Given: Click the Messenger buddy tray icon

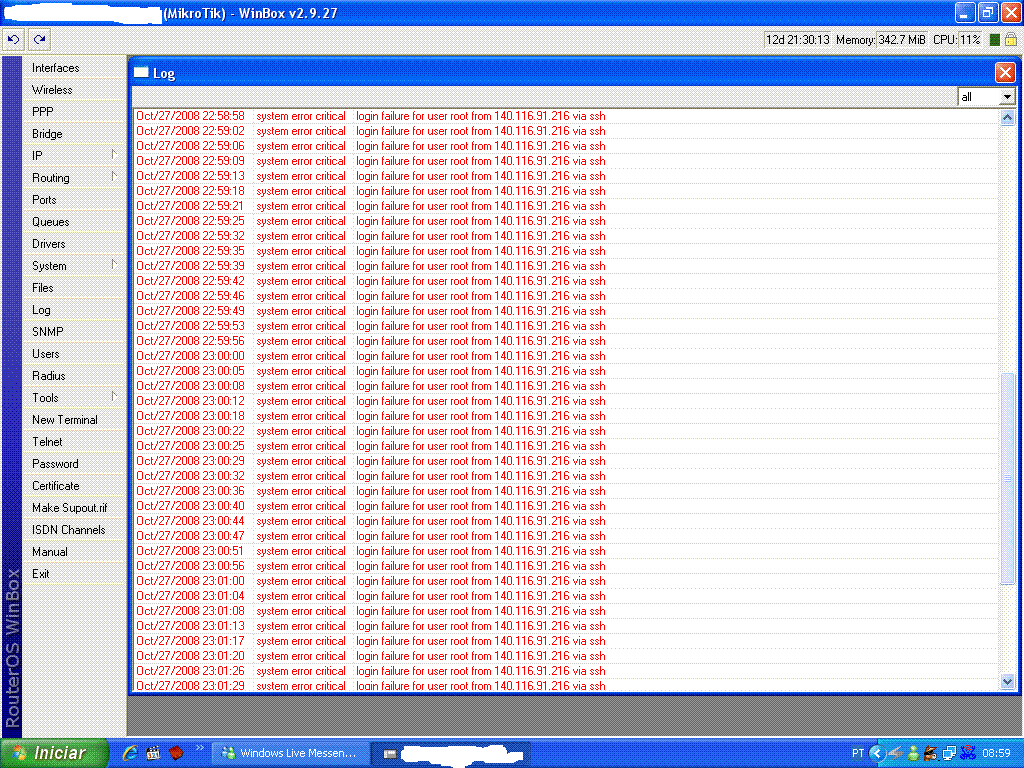Looking at the screenshot, I should click(913, 753).
